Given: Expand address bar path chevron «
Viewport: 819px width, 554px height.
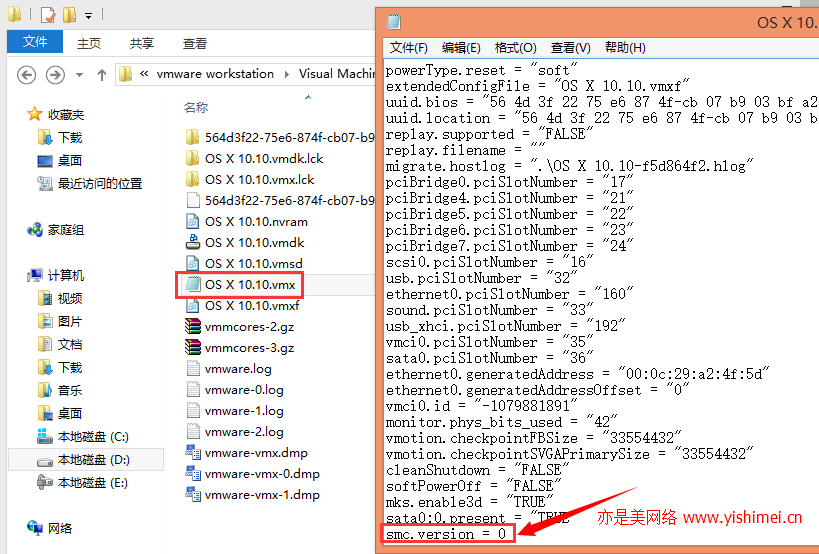Looking at the screenshot, I should (144, 74).
